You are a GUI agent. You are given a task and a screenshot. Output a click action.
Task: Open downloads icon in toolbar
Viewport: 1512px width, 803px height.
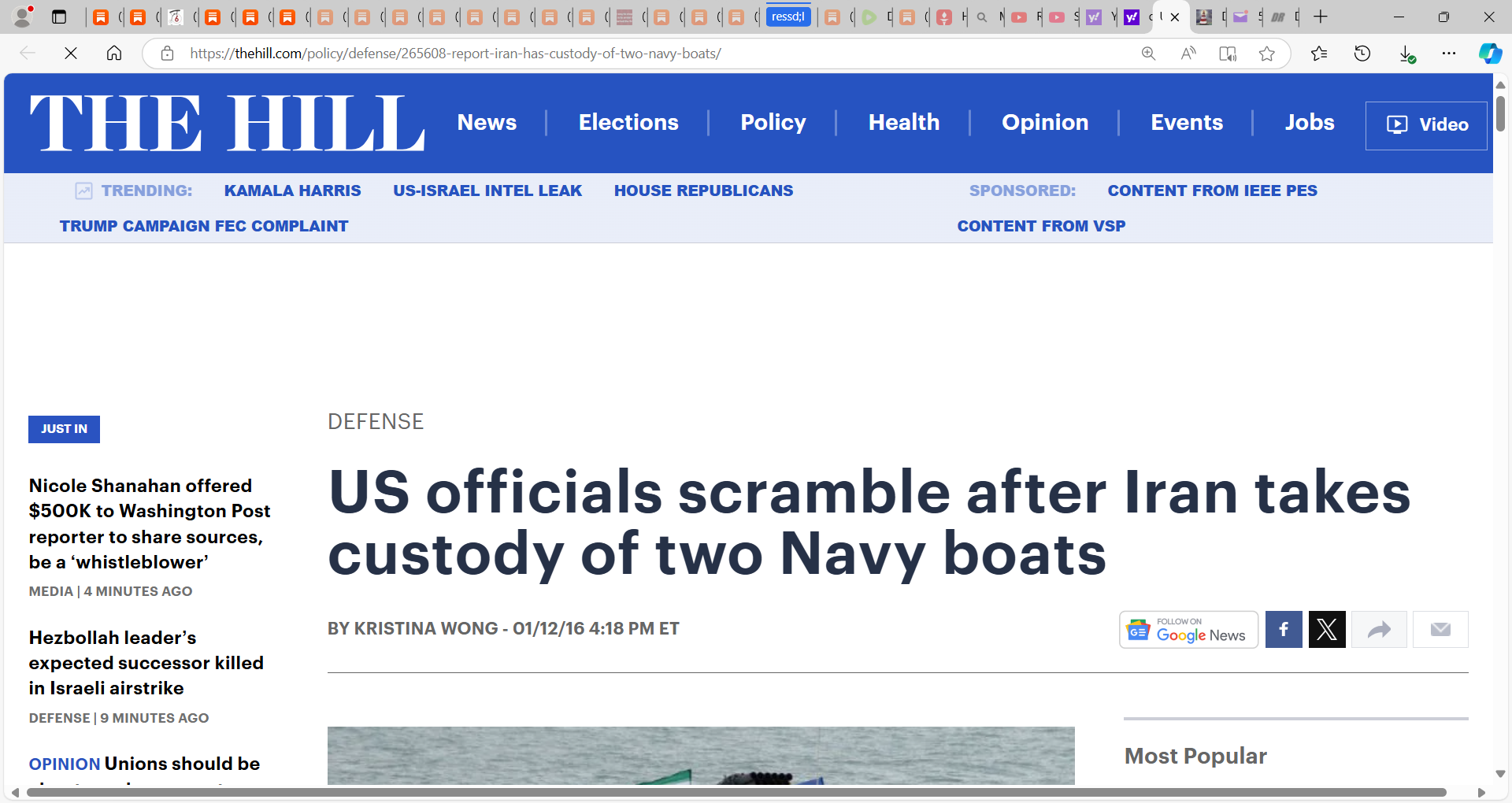point(1406,54)
